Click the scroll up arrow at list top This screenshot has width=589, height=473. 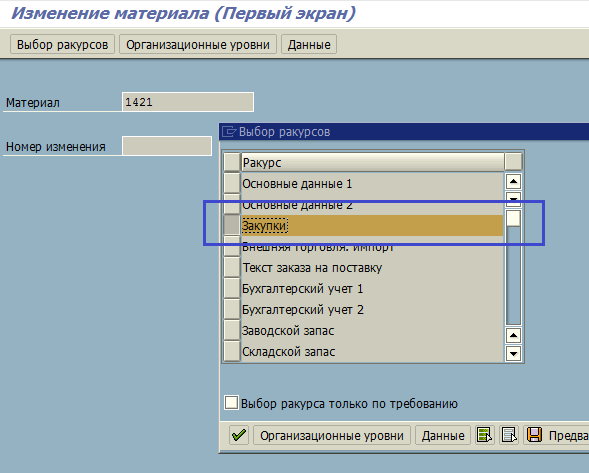(513, 182)
